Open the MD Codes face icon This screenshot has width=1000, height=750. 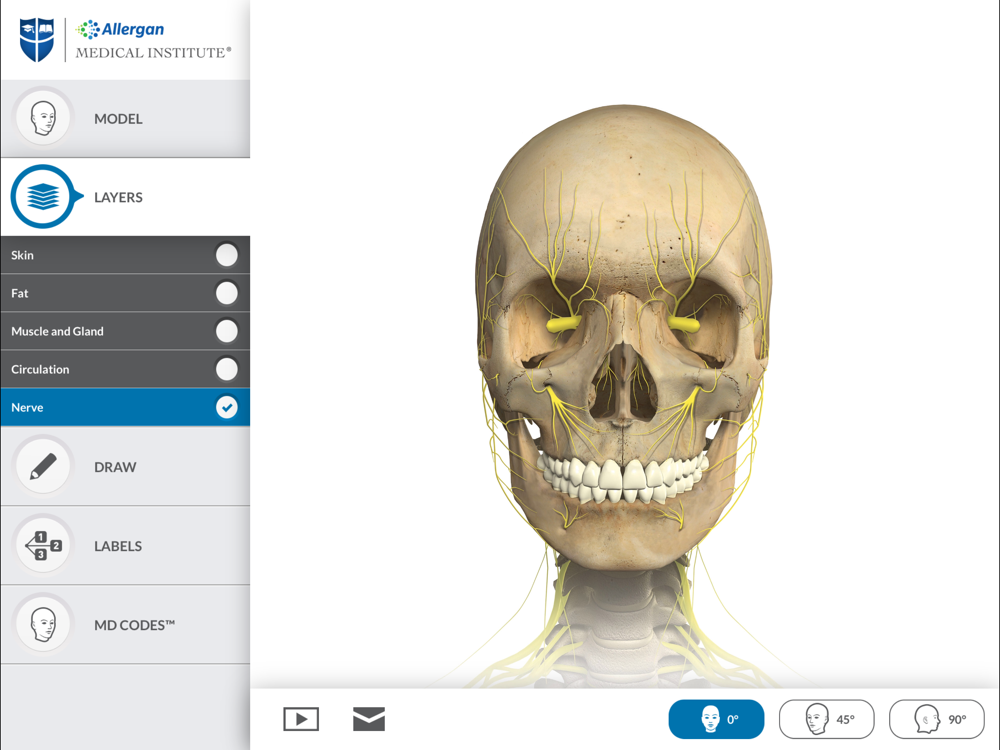tap(43, 624)
